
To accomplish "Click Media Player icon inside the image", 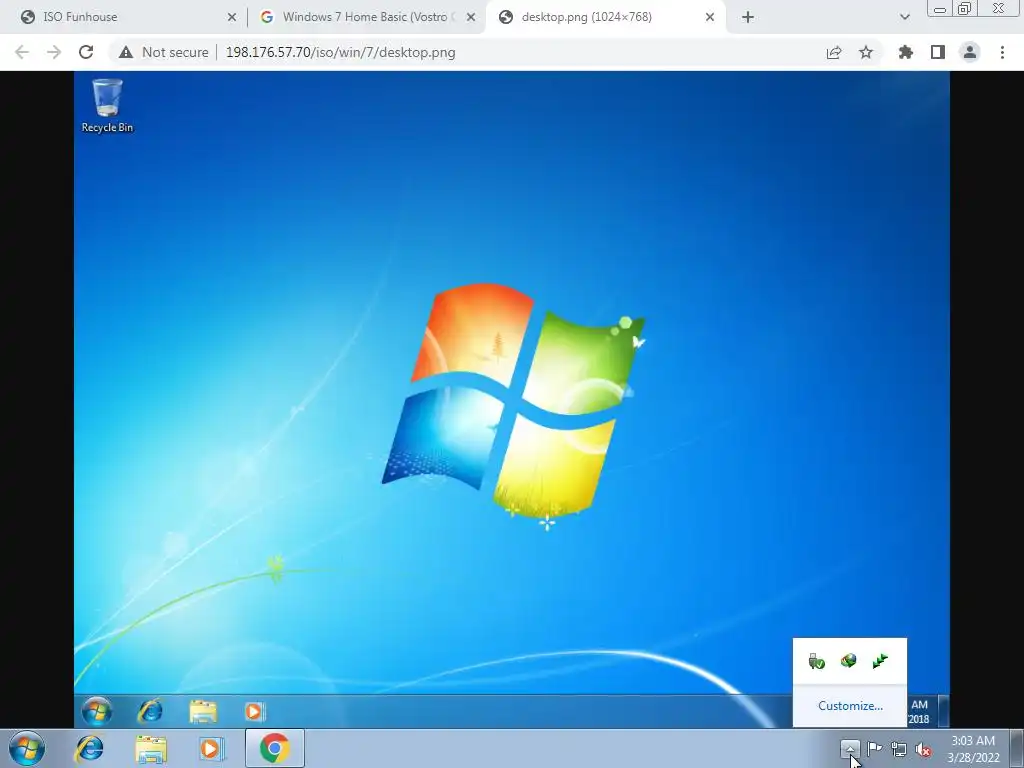I will [255, 711].
